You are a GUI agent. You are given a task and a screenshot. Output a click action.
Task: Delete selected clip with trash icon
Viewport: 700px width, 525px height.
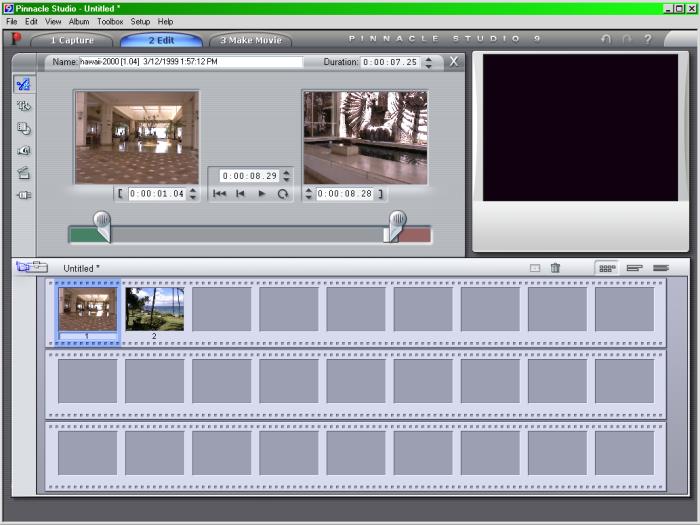[x=555, y=268]
